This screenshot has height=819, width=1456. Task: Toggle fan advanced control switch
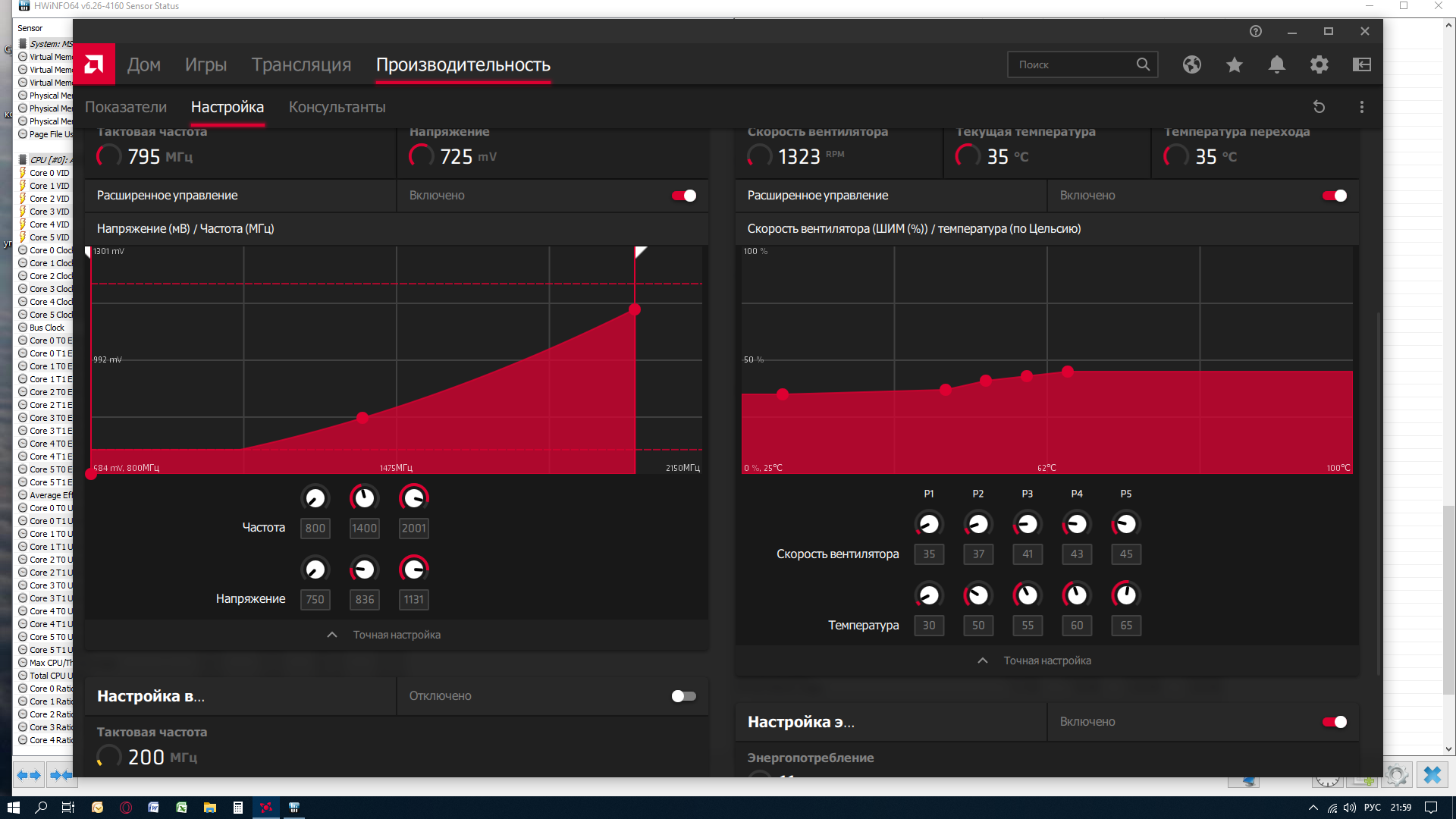coord(1334,196)
